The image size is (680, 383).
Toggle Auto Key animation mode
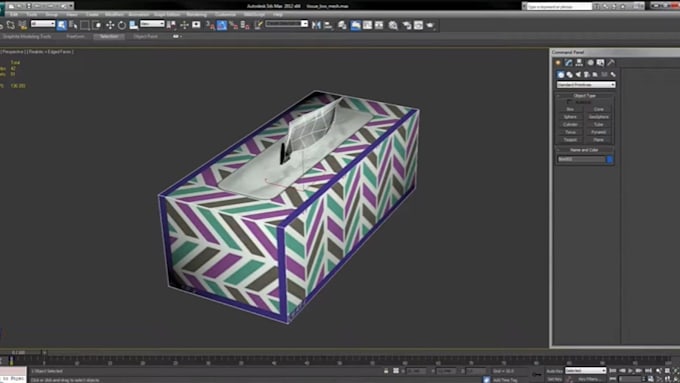[555, 371]
